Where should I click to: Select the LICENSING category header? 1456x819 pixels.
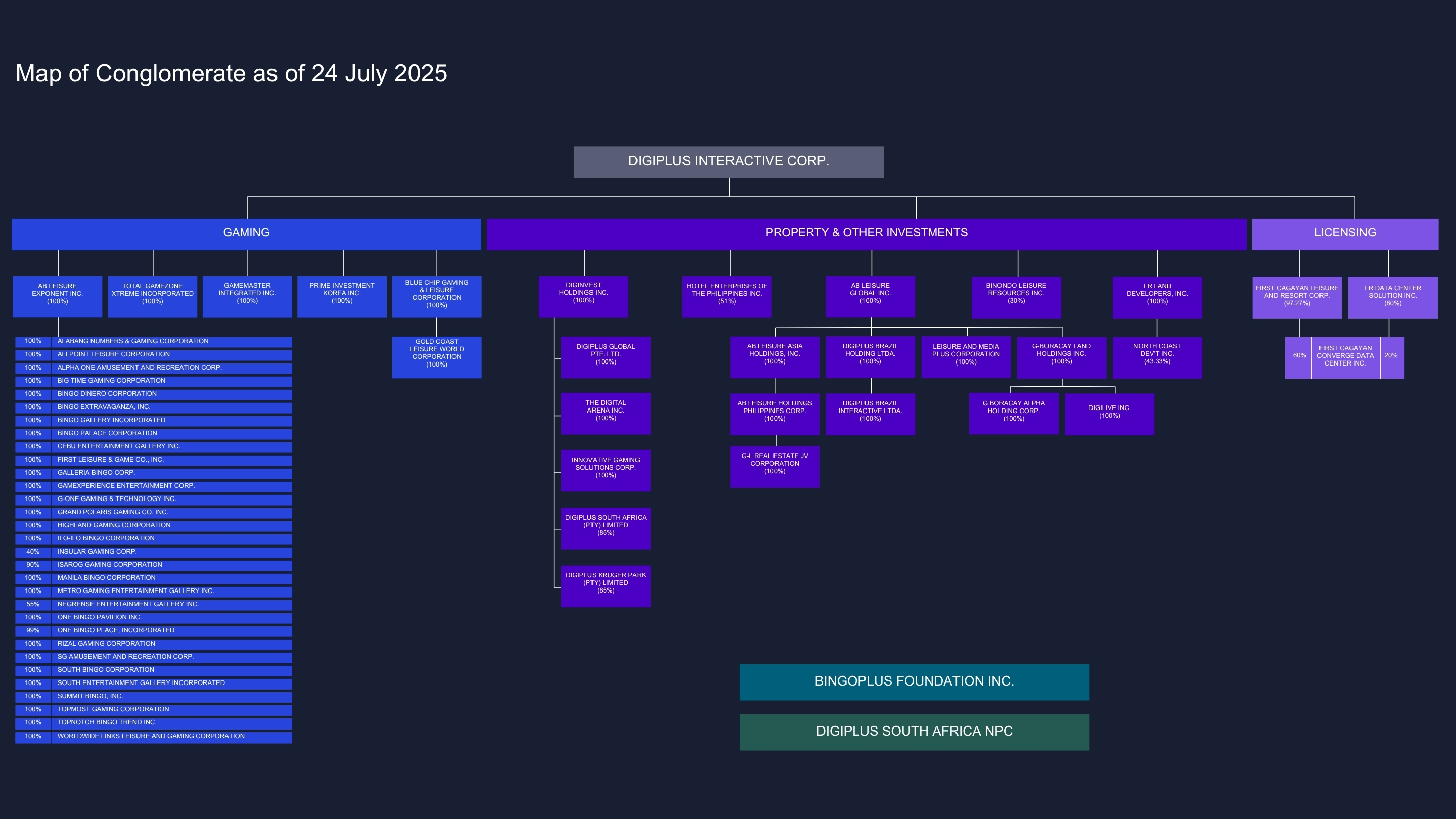coord(1345,234)
